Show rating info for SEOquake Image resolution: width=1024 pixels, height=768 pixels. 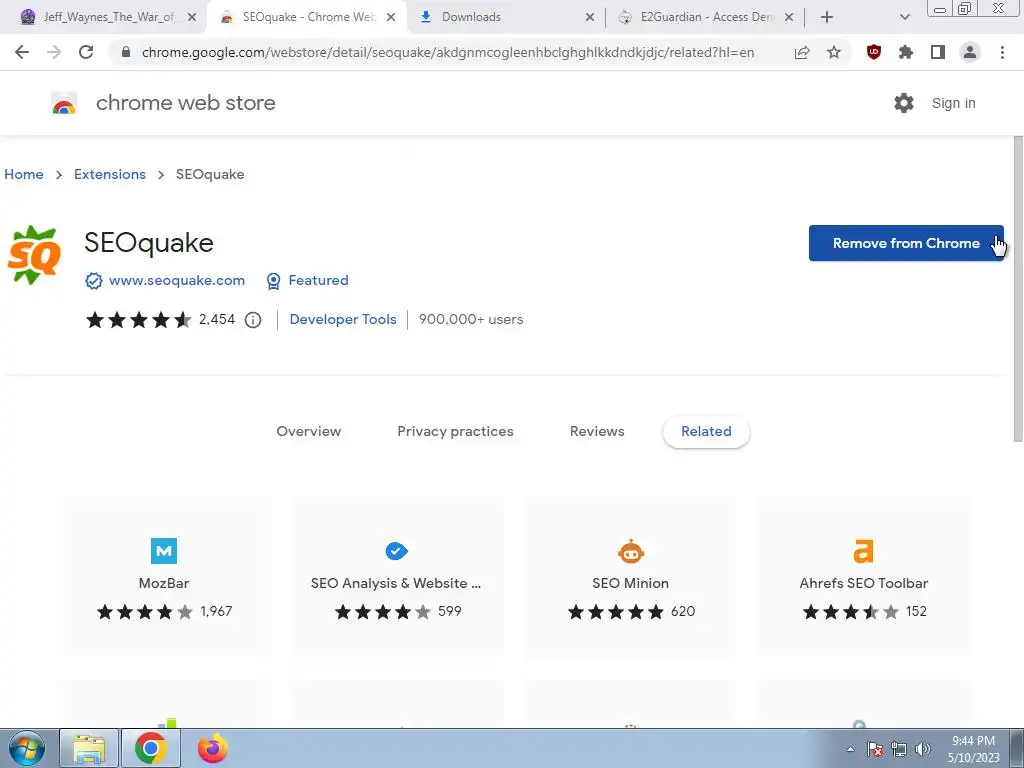pos(253,320)
